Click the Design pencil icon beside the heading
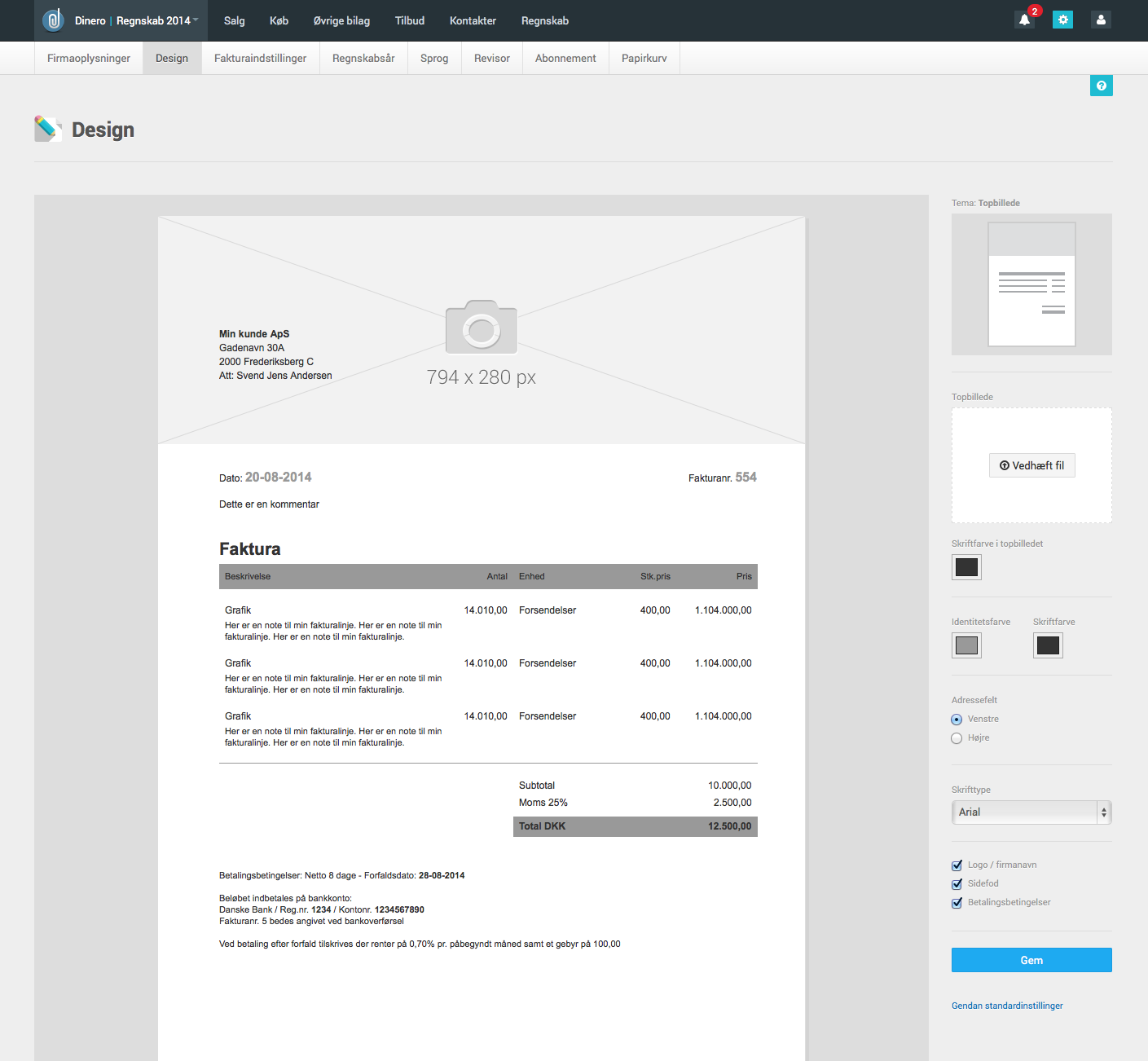The width and height of the screenshot is (1148, 1061). tap(48, 129)
